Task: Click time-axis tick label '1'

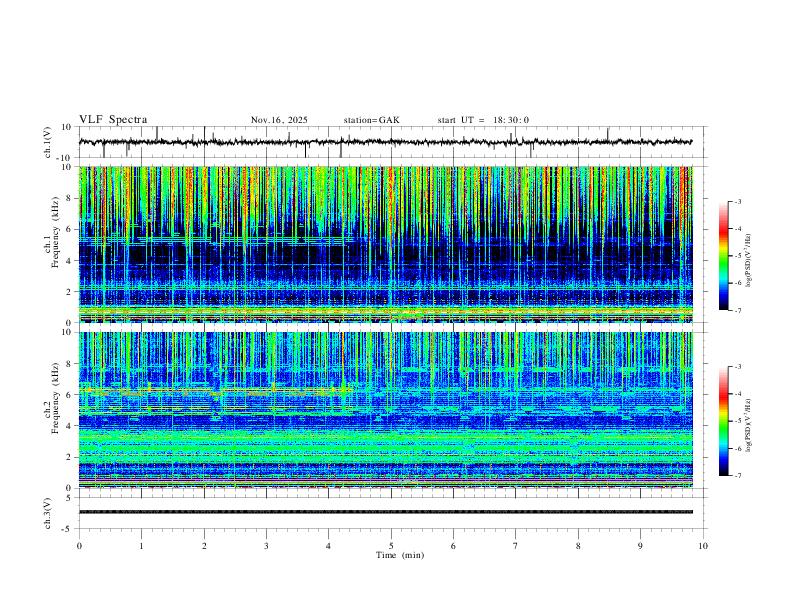Action: click(x=141, y=546)
